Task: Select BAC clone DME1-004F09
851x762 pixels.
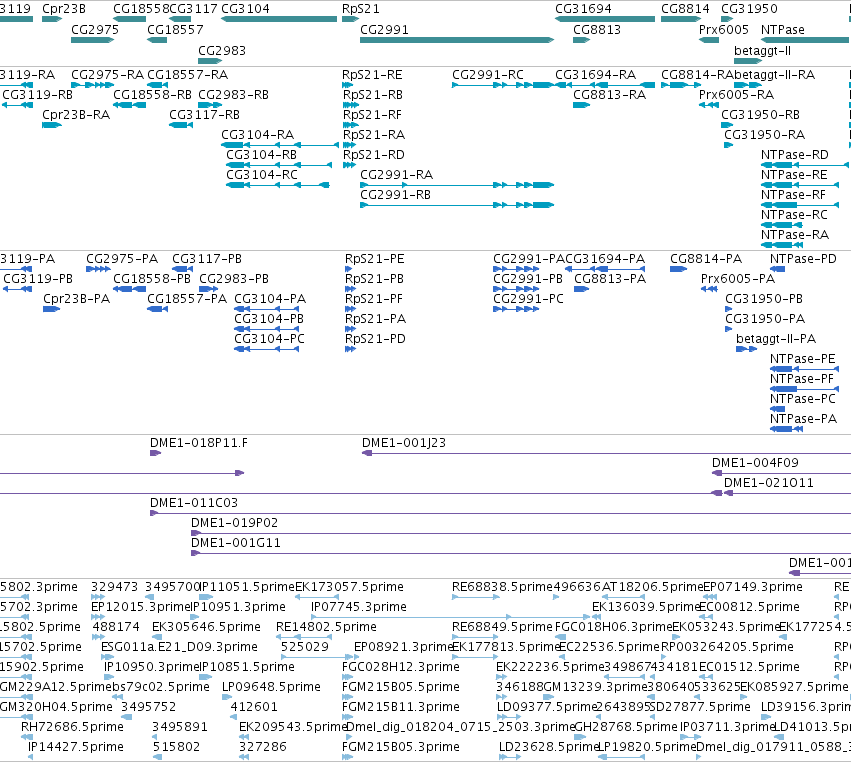Action: 782,473
